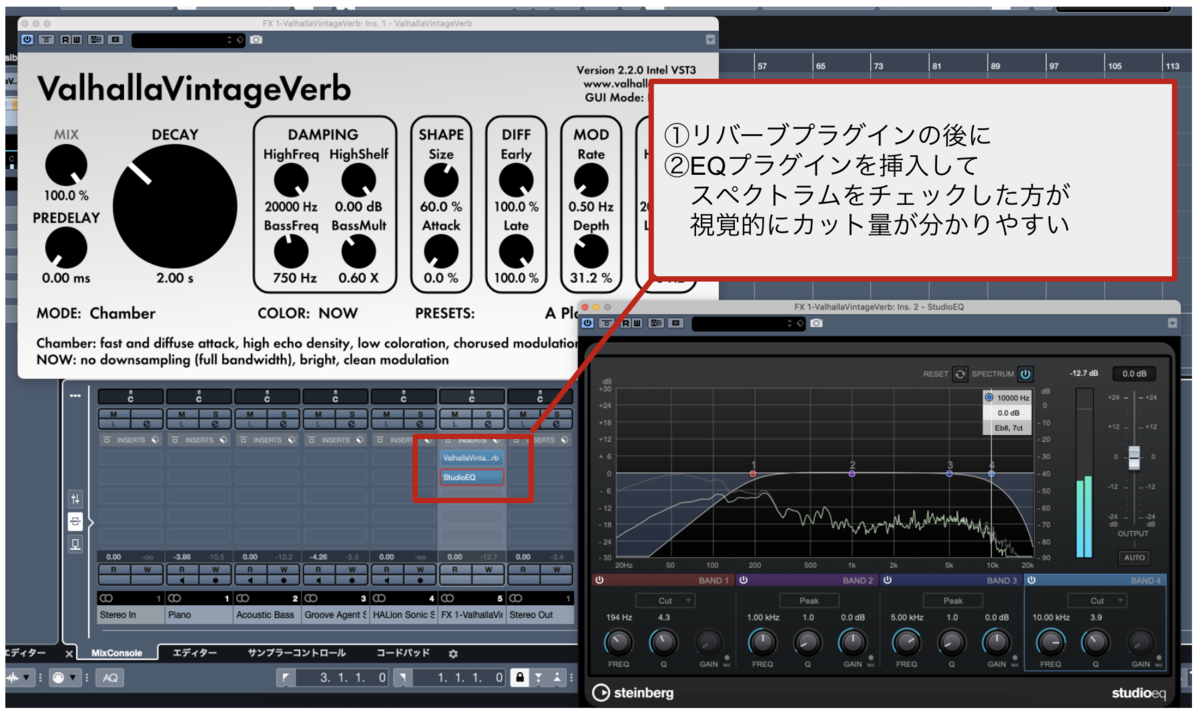
Task: Open the コードパッド tab
Action: [402, 652]
